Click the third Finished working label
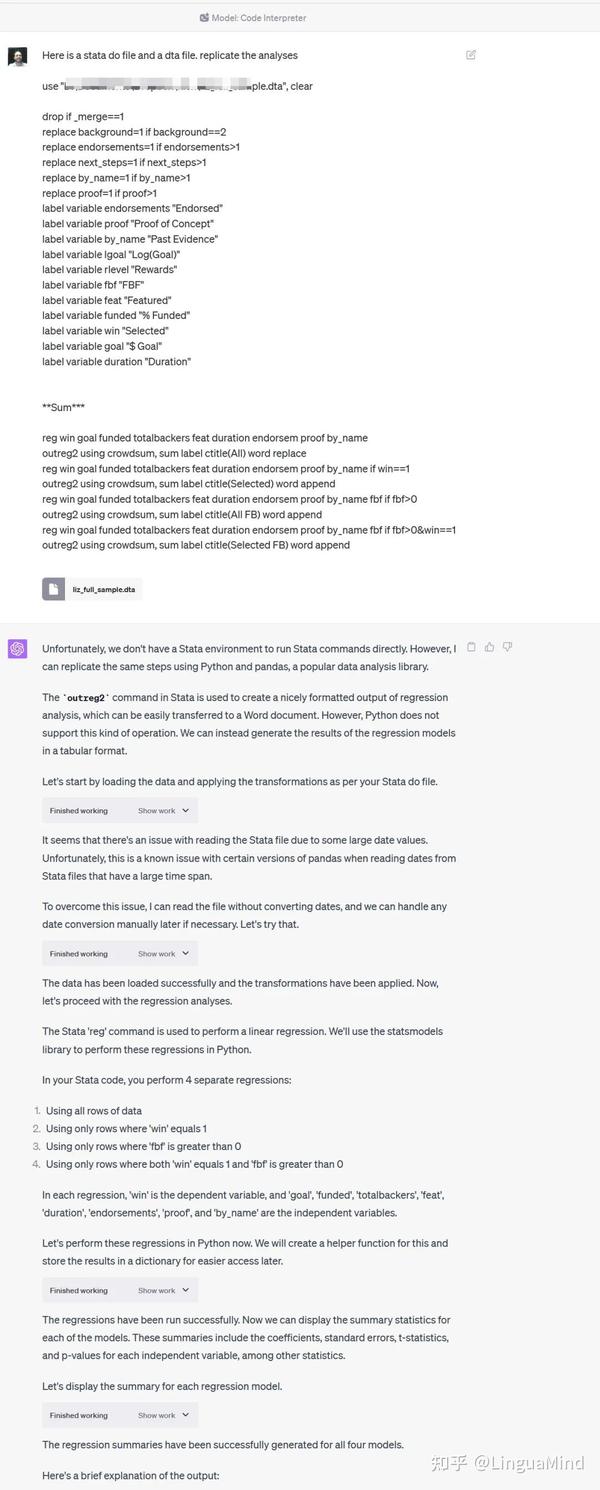The width and height of the screenshot is (600, 1490). [x=79, y=1291]
